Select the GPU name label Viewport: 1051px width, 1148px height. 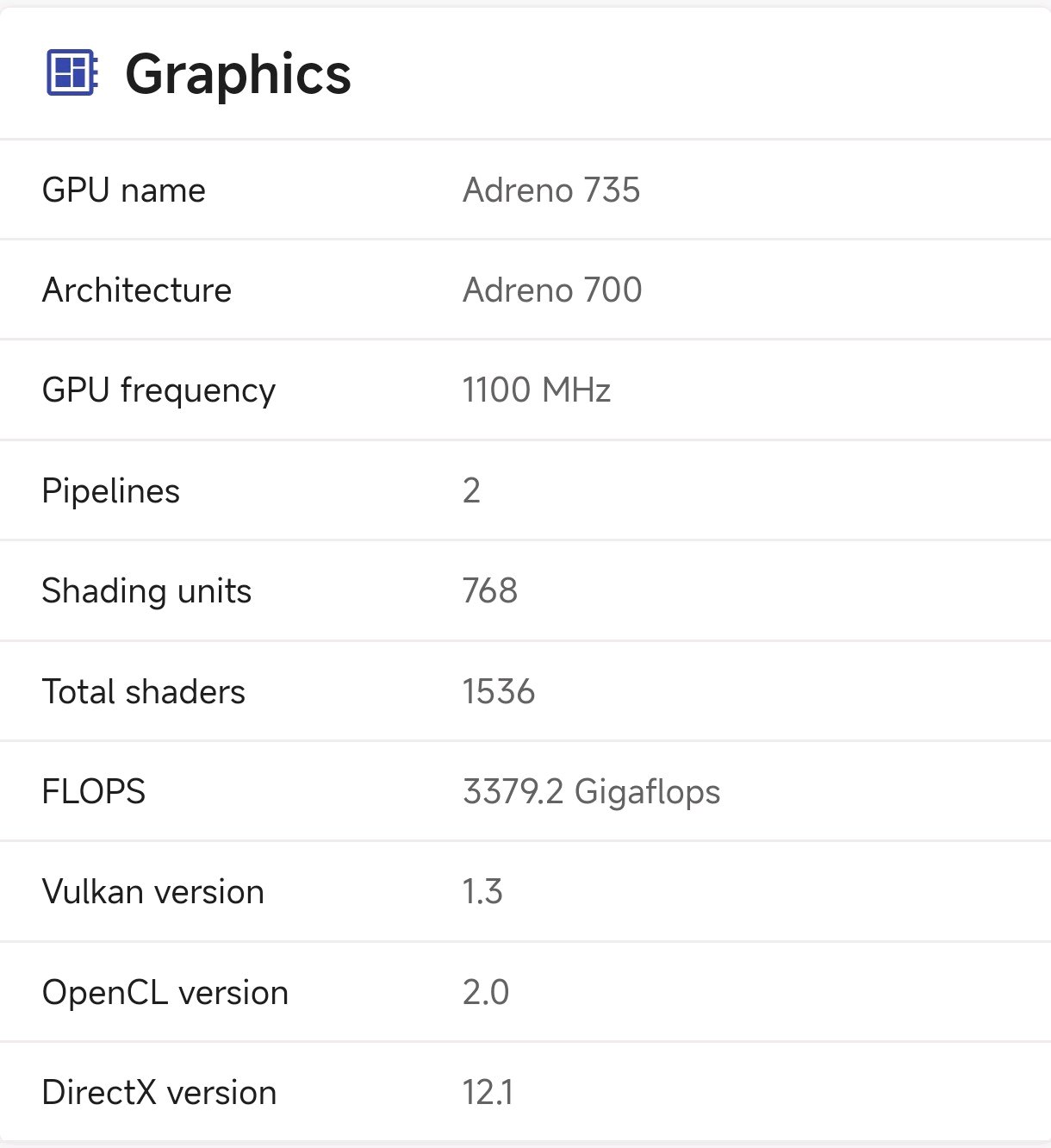tap(124, 190)
